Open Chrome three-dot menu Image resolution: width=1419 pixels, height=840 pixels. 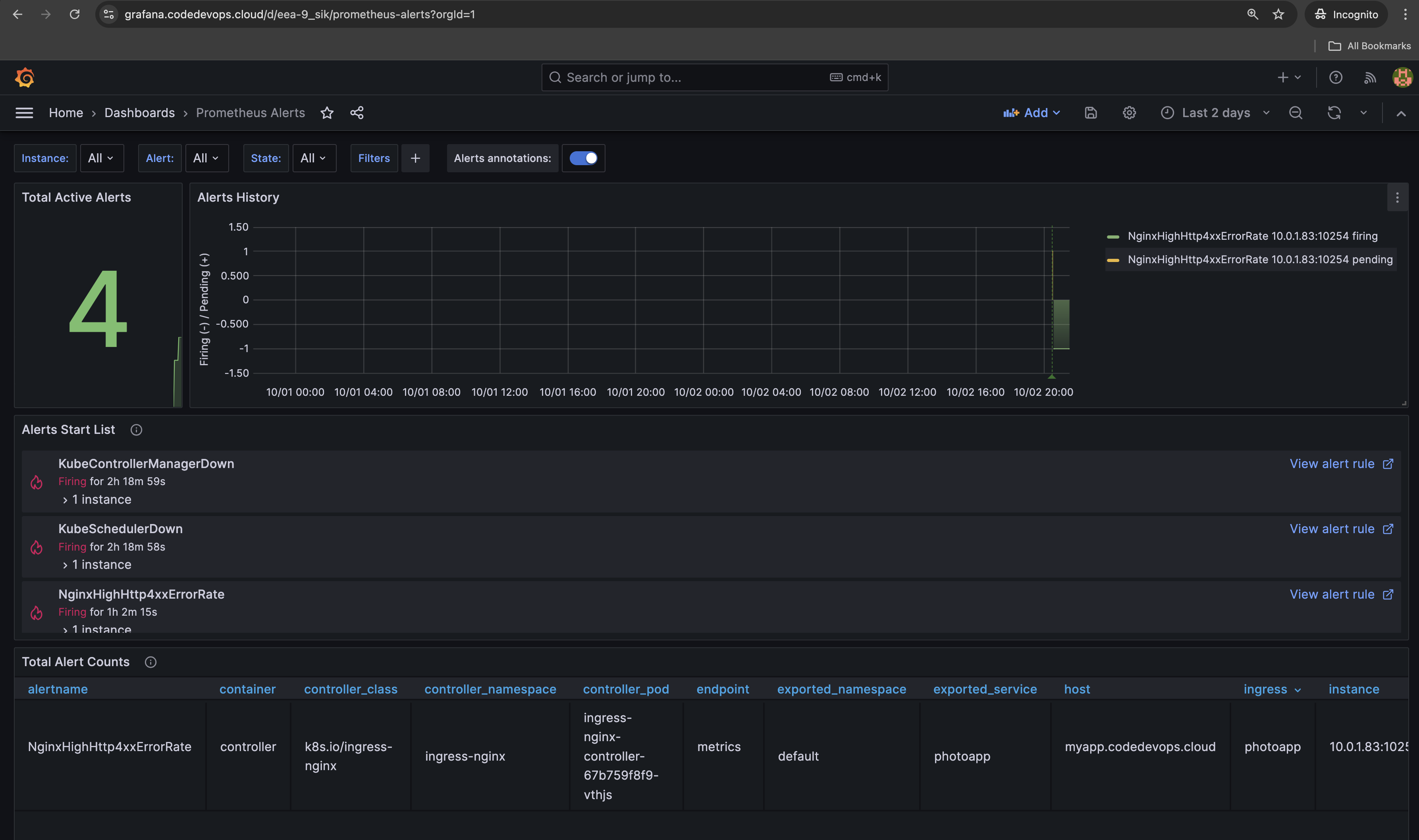(x=1405, y=14)
